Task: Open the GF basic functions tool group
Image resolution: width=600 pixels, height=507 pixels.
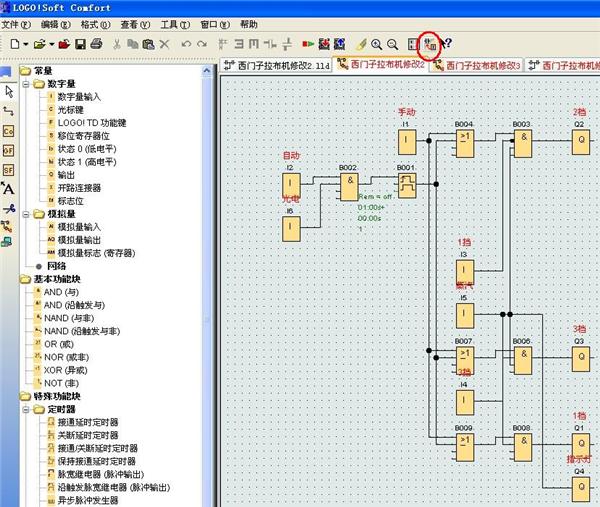Action: pyautogui.click(x=8, y=150)
